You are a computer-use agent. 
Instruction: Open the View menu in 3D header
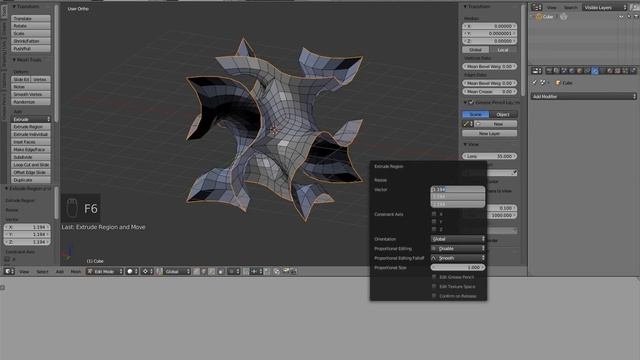[x=24, y=271]
